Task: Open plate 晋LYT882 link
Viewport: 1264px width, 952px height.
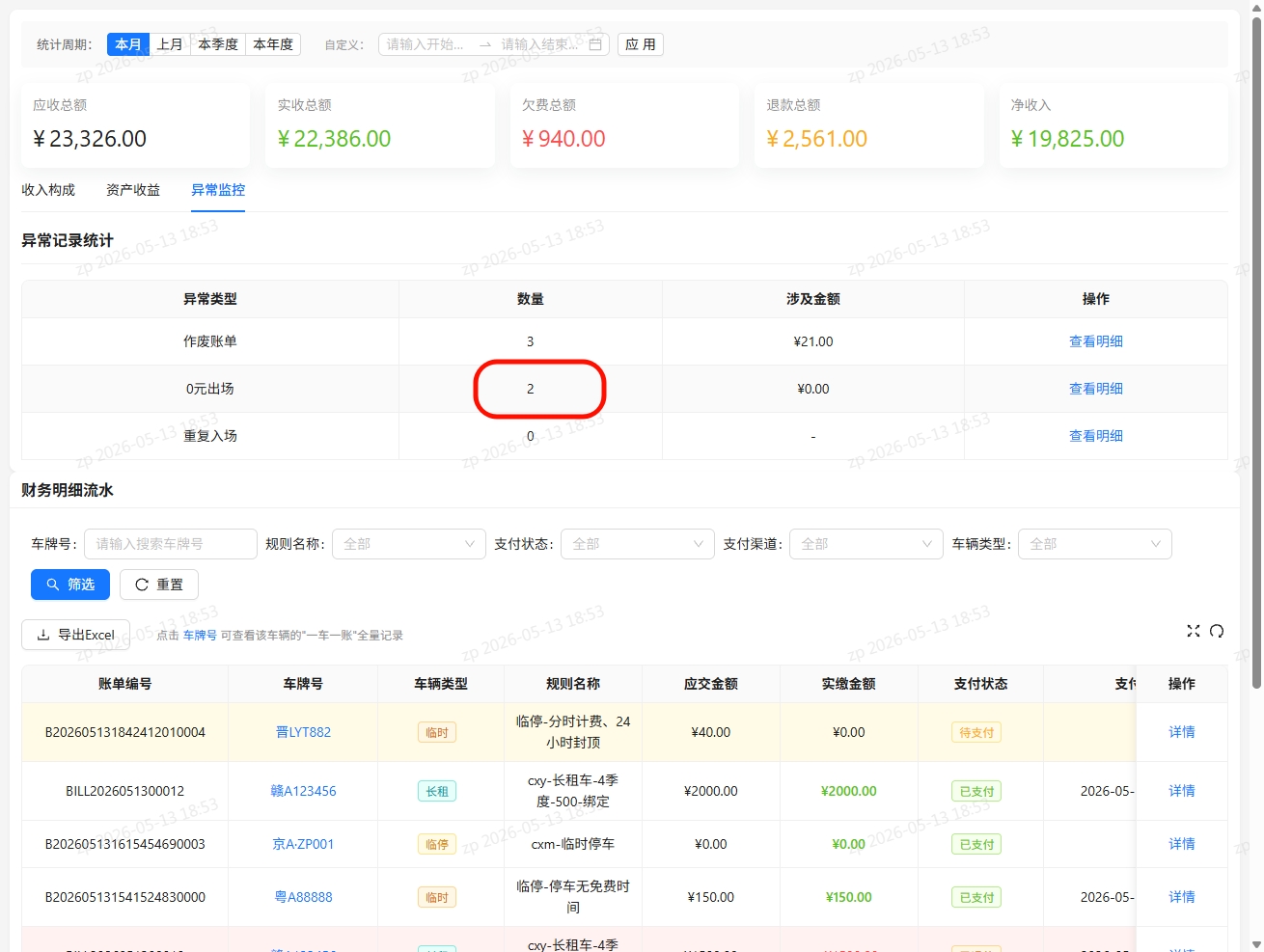Action: [x=303, y=732]
